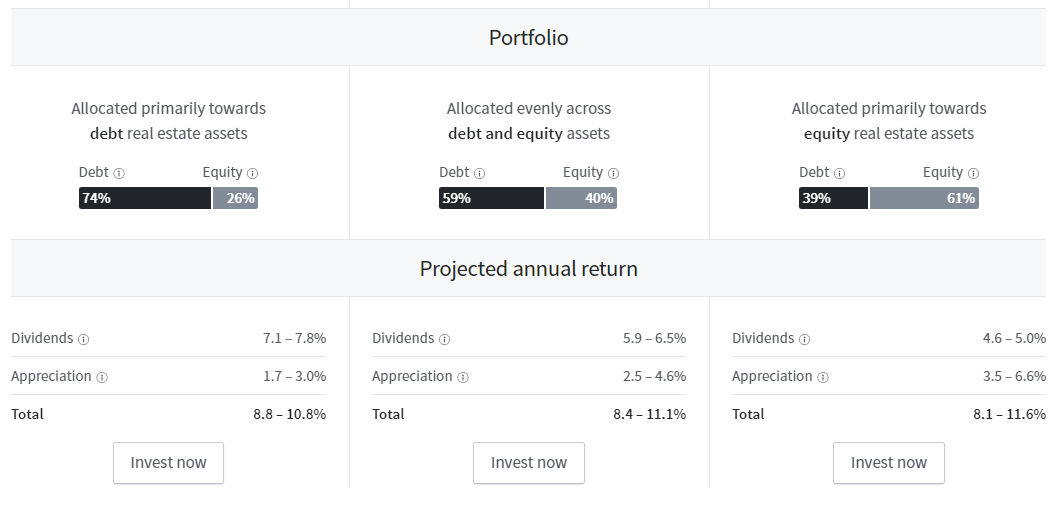Show Dividends info for 7.1 – 7.8% row
Viewport: 1058px width, 529px height.
point(84,339)
